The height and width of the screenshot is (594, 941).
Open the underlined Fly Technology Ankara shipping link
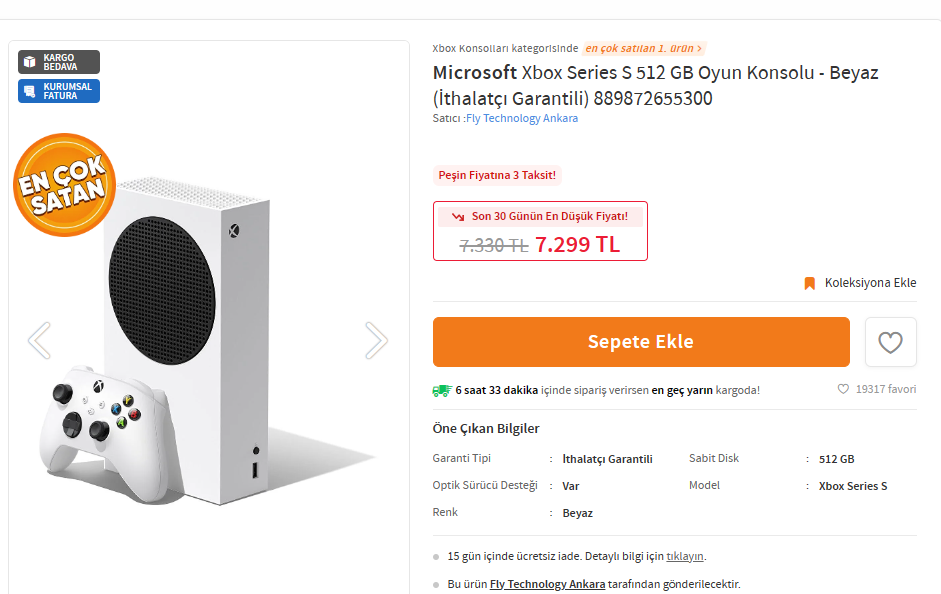547,584
